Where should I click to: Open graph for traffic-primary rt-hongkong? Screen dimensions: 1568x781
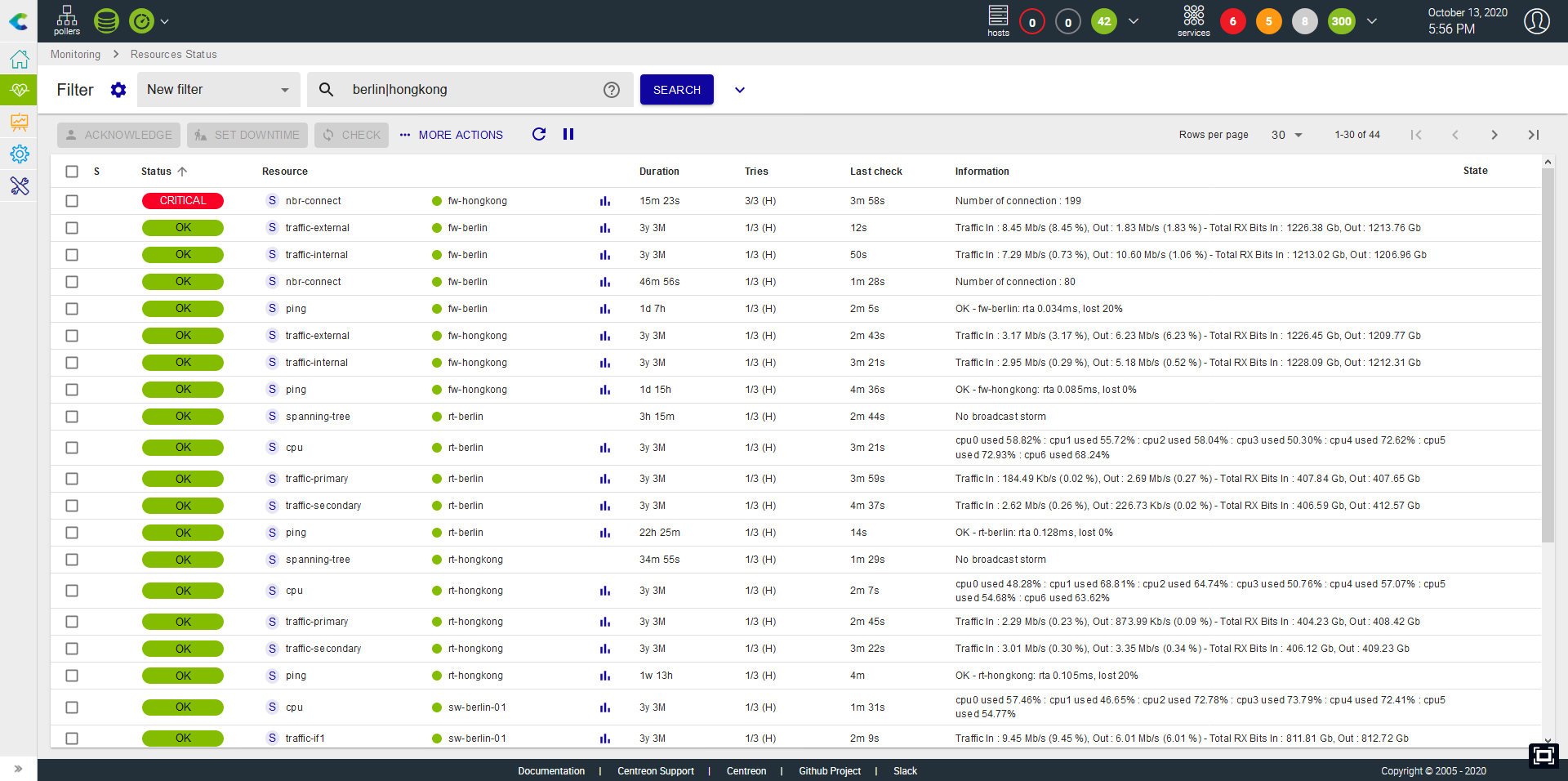pos(605,622)
